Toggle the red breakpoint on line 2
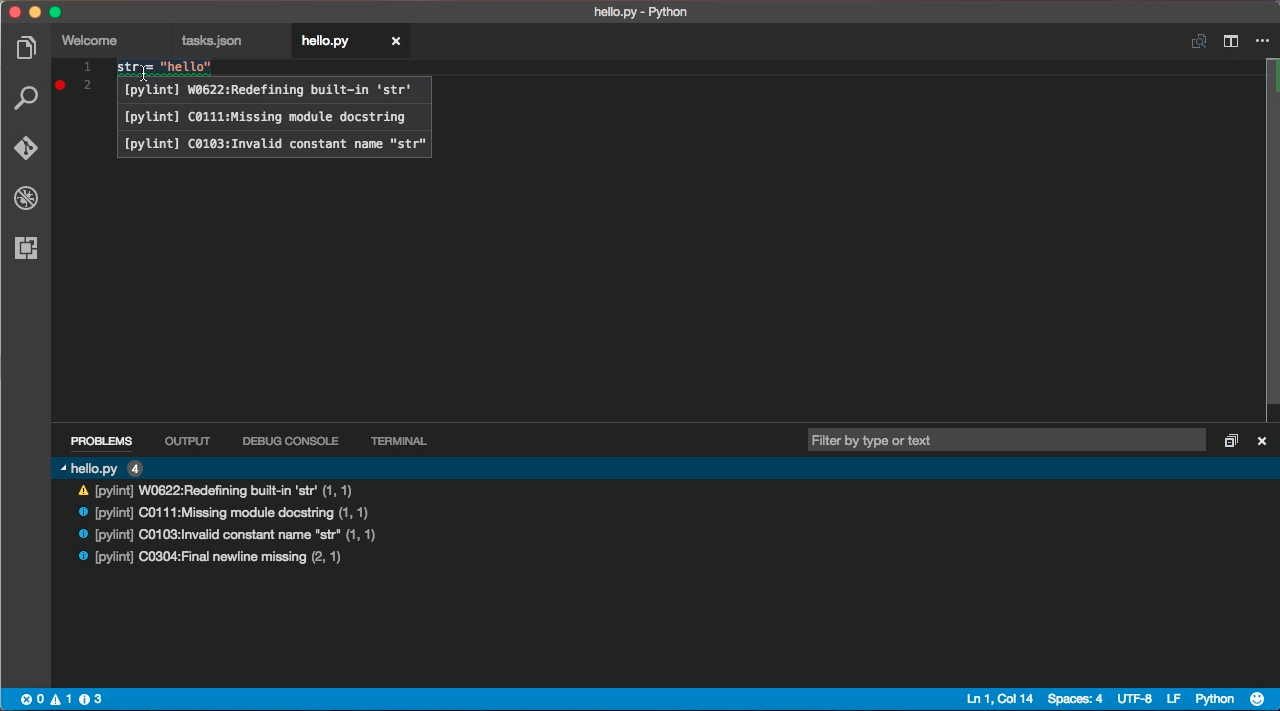 60,85
